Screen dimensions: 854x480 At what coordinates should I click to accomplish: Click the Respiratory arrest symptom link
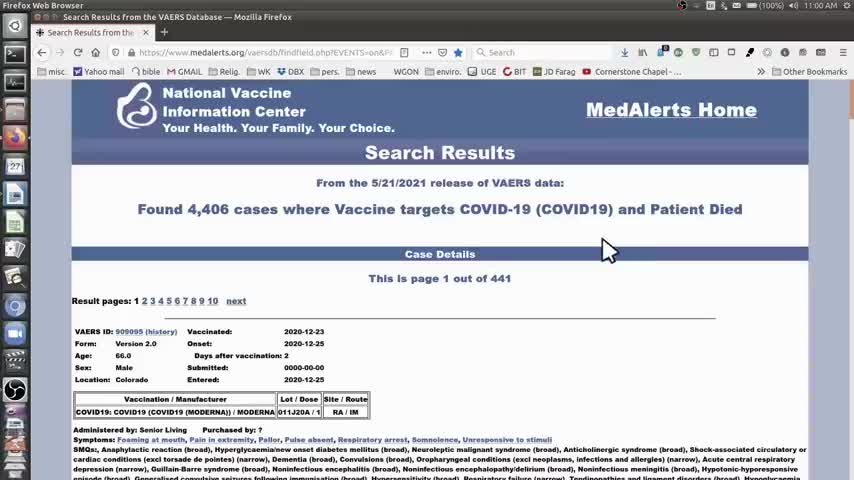[x=373, y=440]
